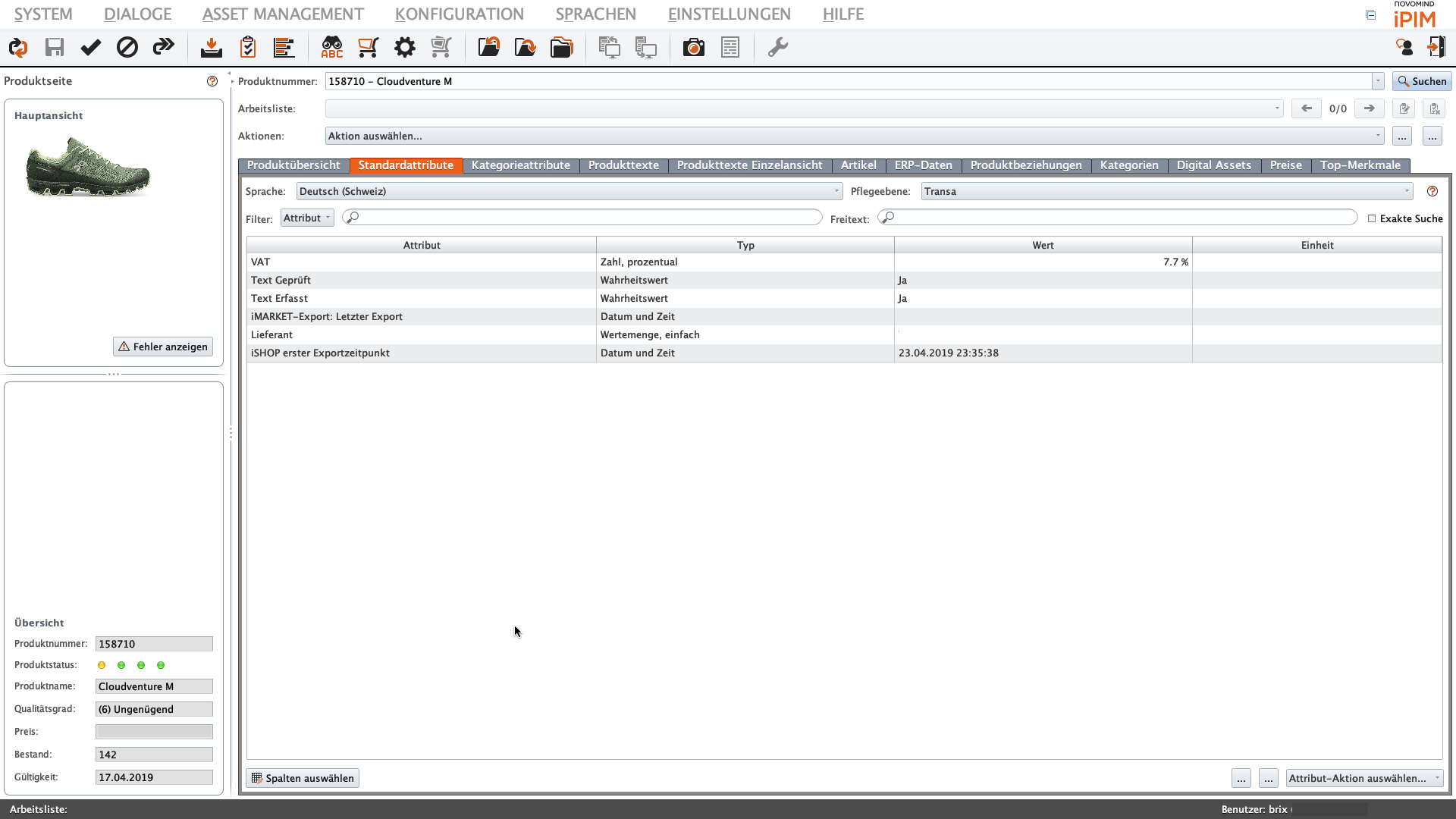The height and width of the screenshot is (819, 1456).
Task: Click the wrench tools icon
Action: 777,48
